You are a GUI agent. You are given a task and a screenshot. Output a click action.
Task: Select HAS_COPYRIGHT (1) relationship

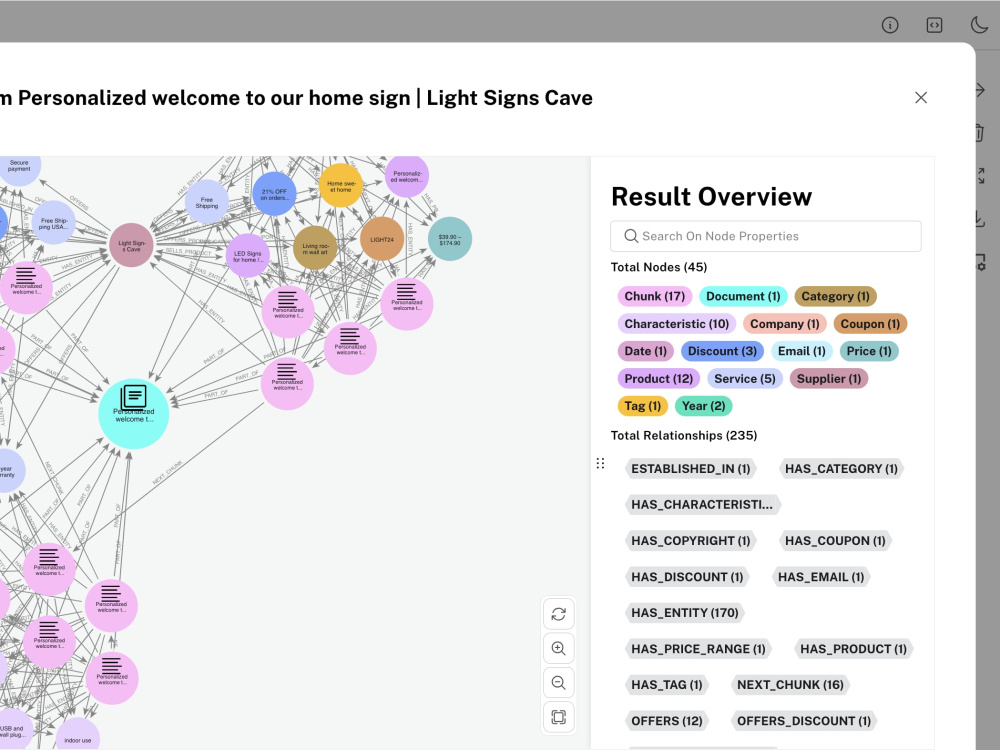pyautogui.click(x=690, y=541)
